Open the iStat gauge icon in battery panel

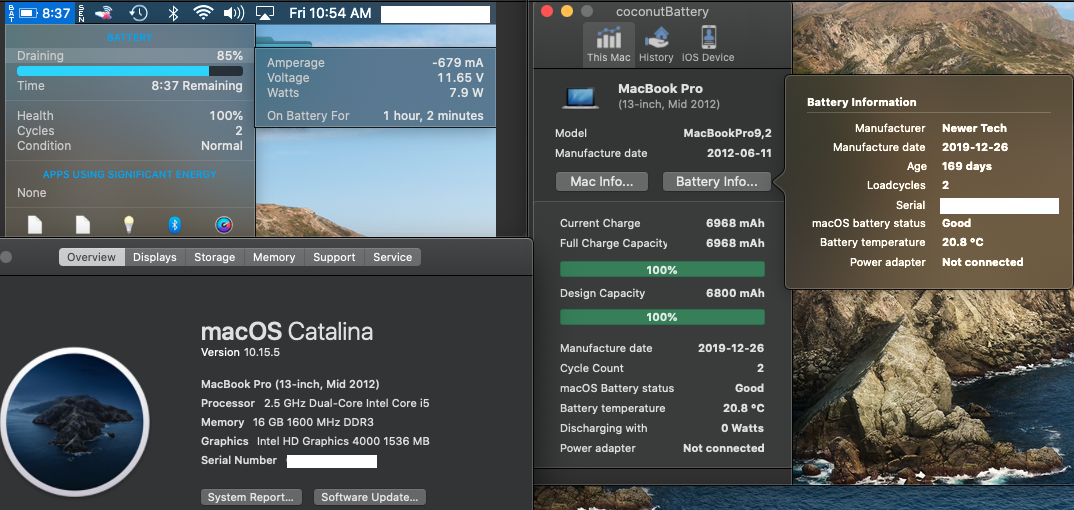tap(223, 225)
